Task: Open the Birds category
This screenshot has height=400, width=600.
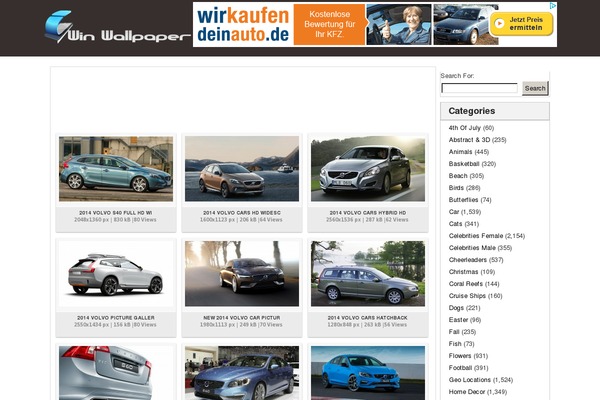Action: [456, 188]
